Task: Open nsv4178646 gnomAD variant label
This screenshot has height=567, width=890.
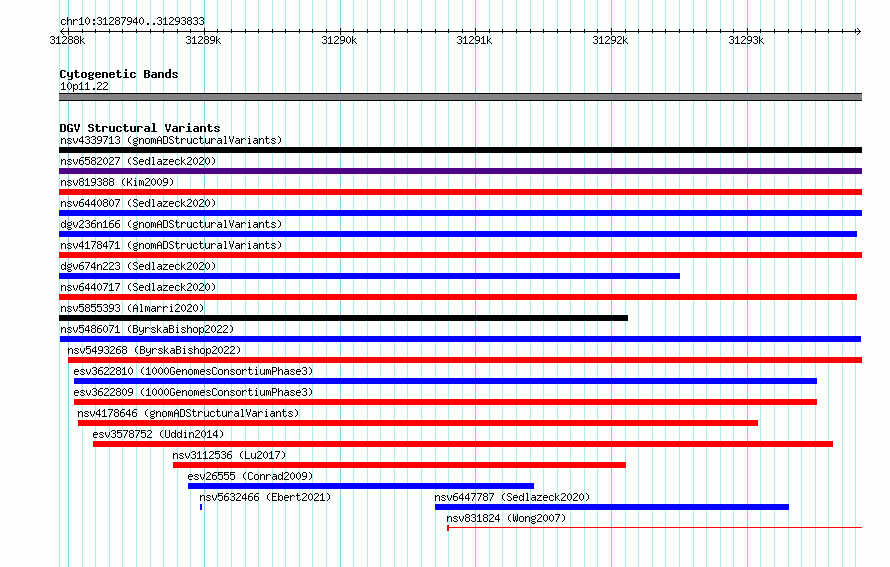Action: [188, 413]
